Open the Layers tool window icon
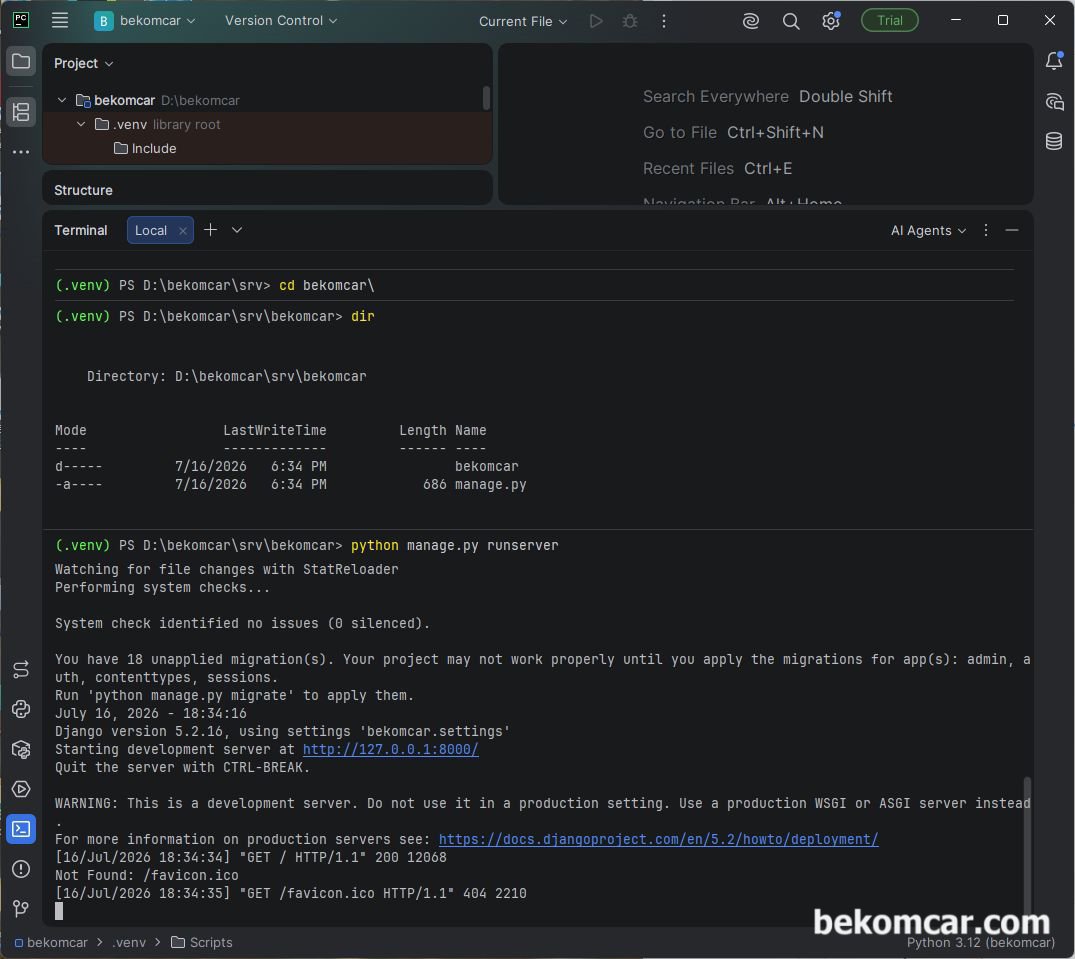This screenshot has height=959, width=1075. click(21, 670)
